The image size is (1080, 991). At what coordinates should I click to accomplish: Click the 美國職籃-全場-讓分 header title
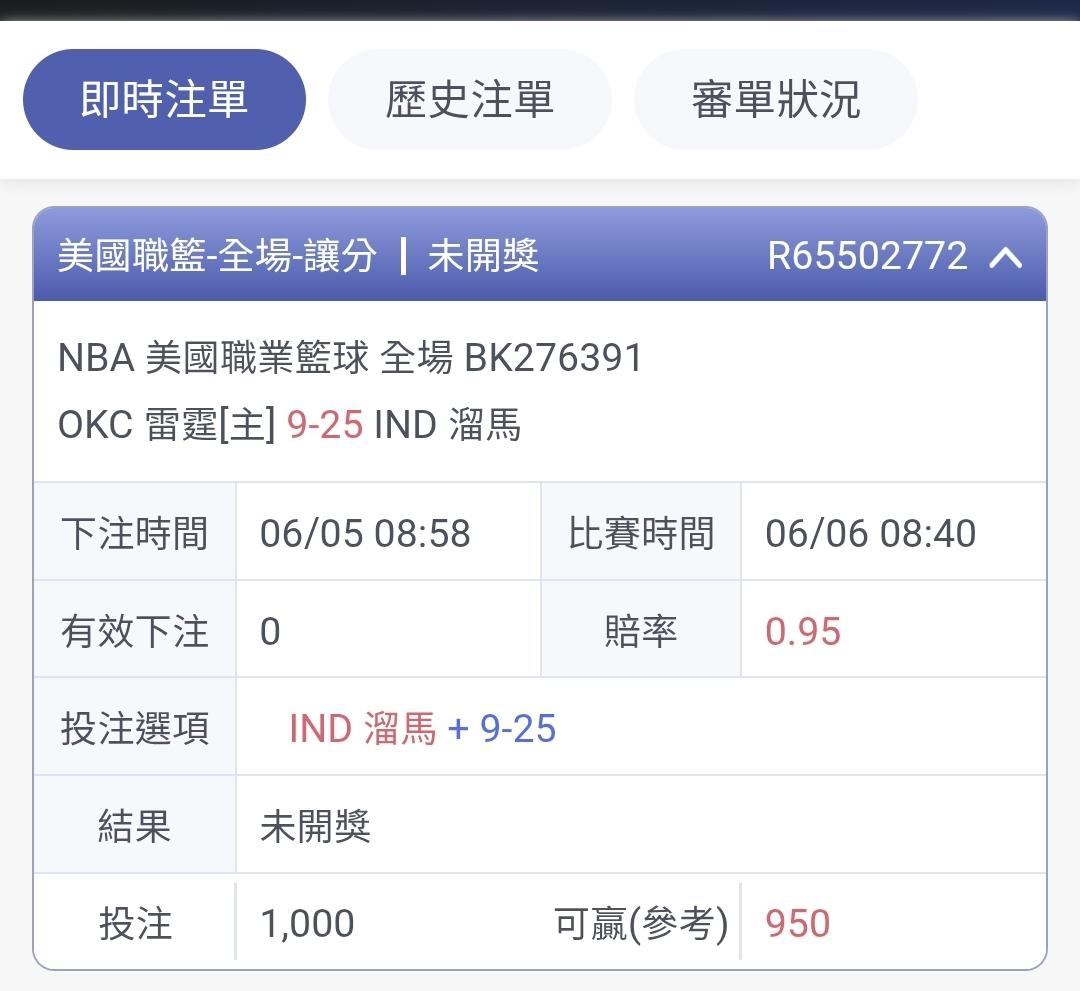(217, 256)
